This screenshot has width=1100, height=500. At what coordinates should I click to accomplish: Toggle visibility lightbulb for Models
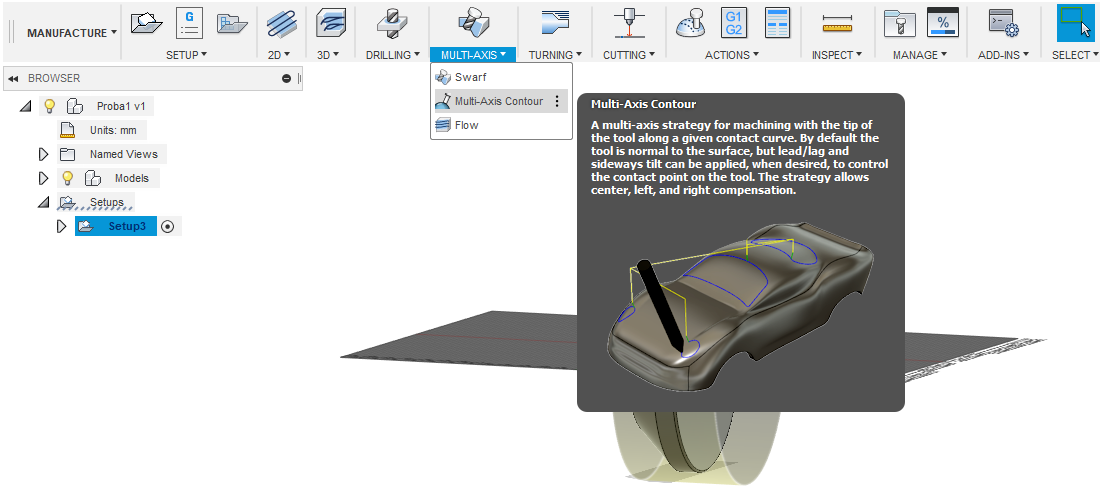pyautogui.click(x=68, y=178)
